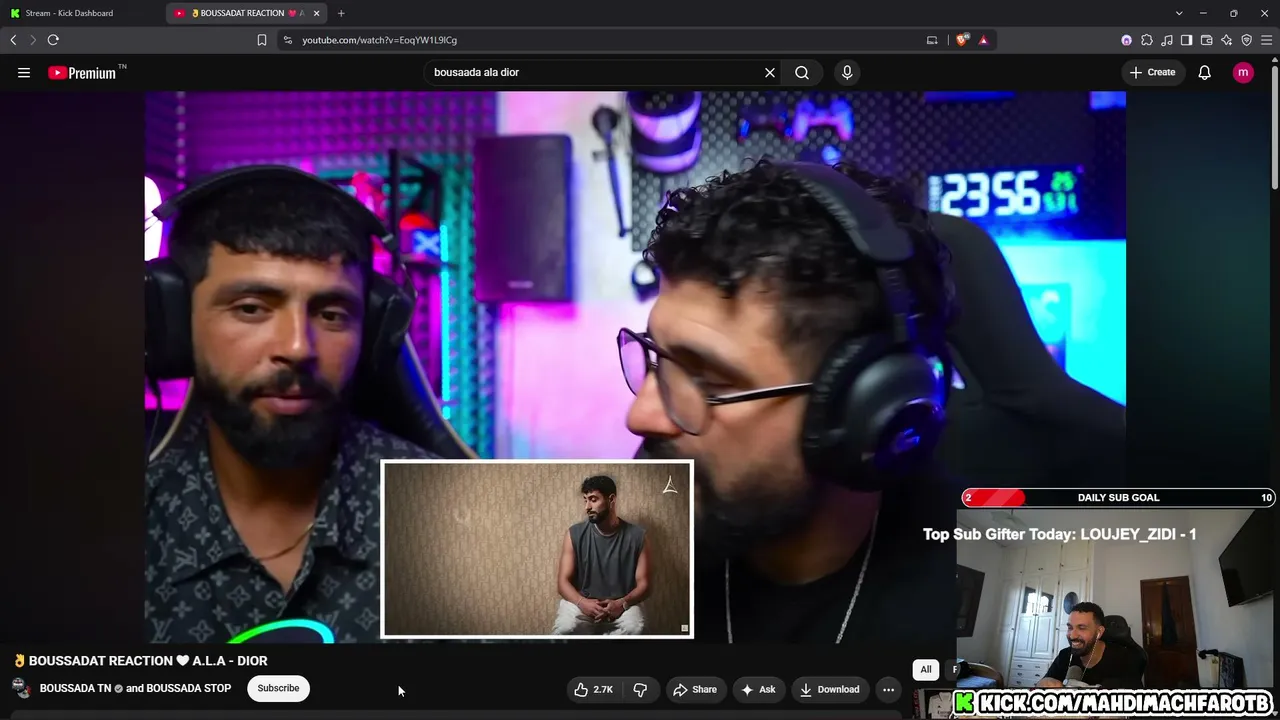Image resolution: width=1280 pixels, height=720 pixels.
Task: Subscribe to BOUSSADA TN channel
Action: (x=278, y=688)
